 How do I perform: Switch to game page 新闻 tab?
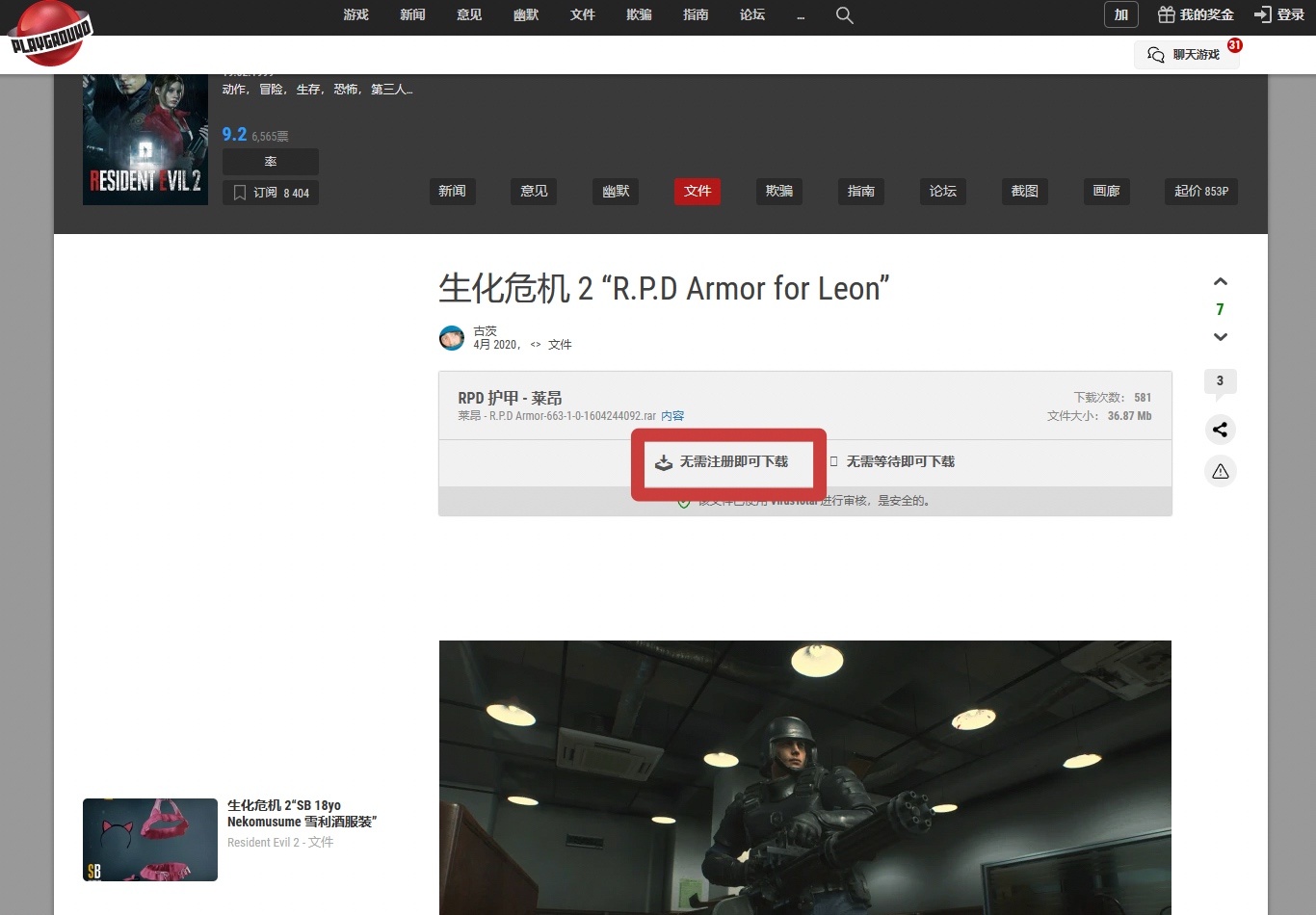click(452, 191)
